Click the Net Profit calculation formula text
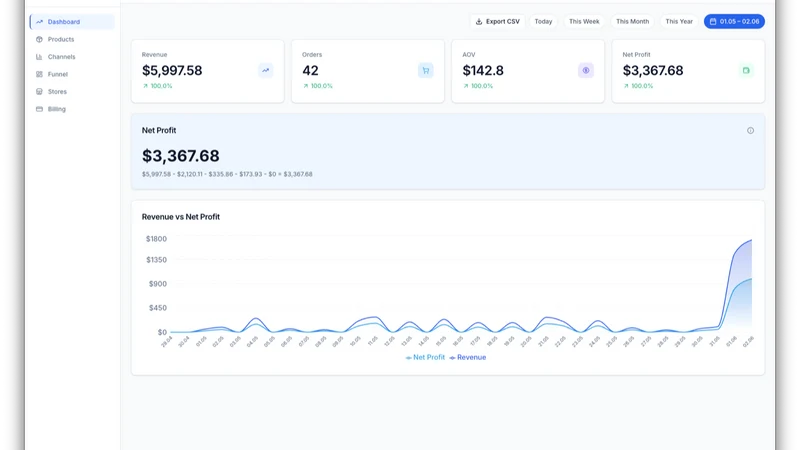The image size is (800, 450). [227, 174]
